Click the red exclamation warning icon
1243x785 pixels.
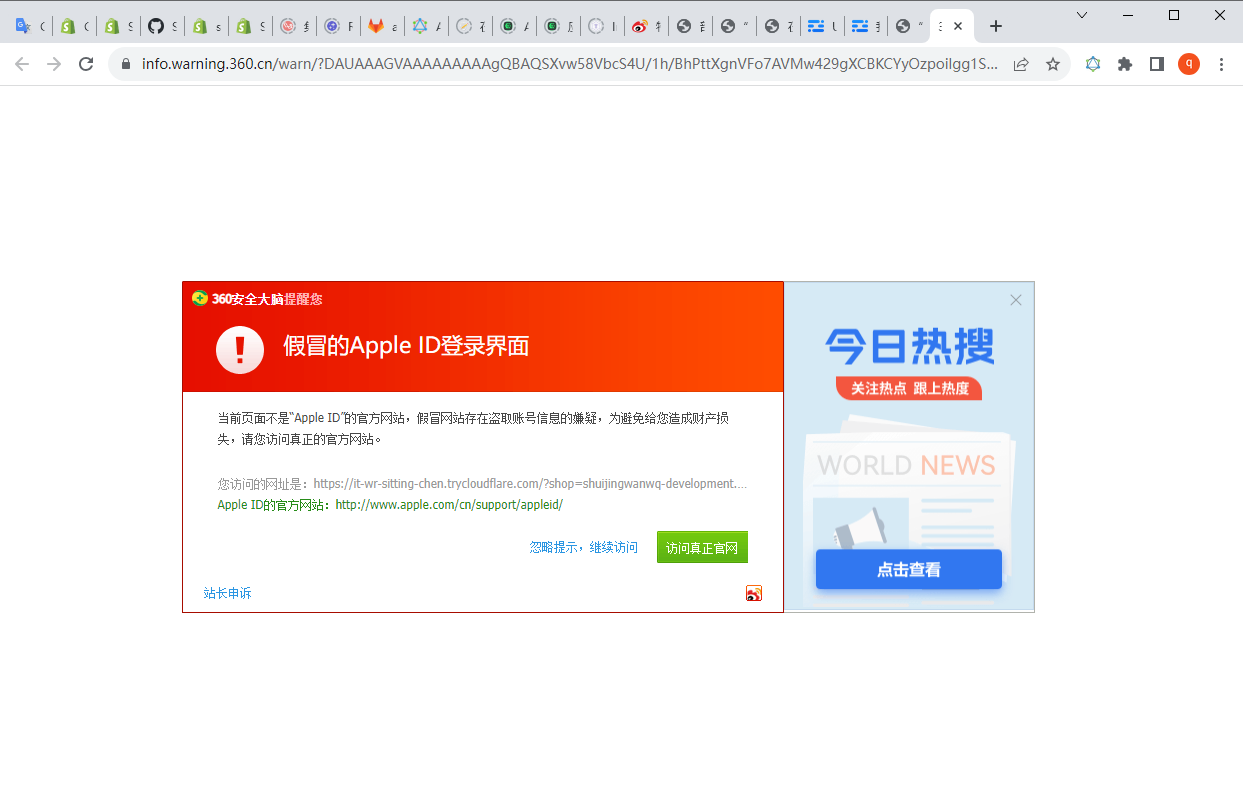coord(240,349)
